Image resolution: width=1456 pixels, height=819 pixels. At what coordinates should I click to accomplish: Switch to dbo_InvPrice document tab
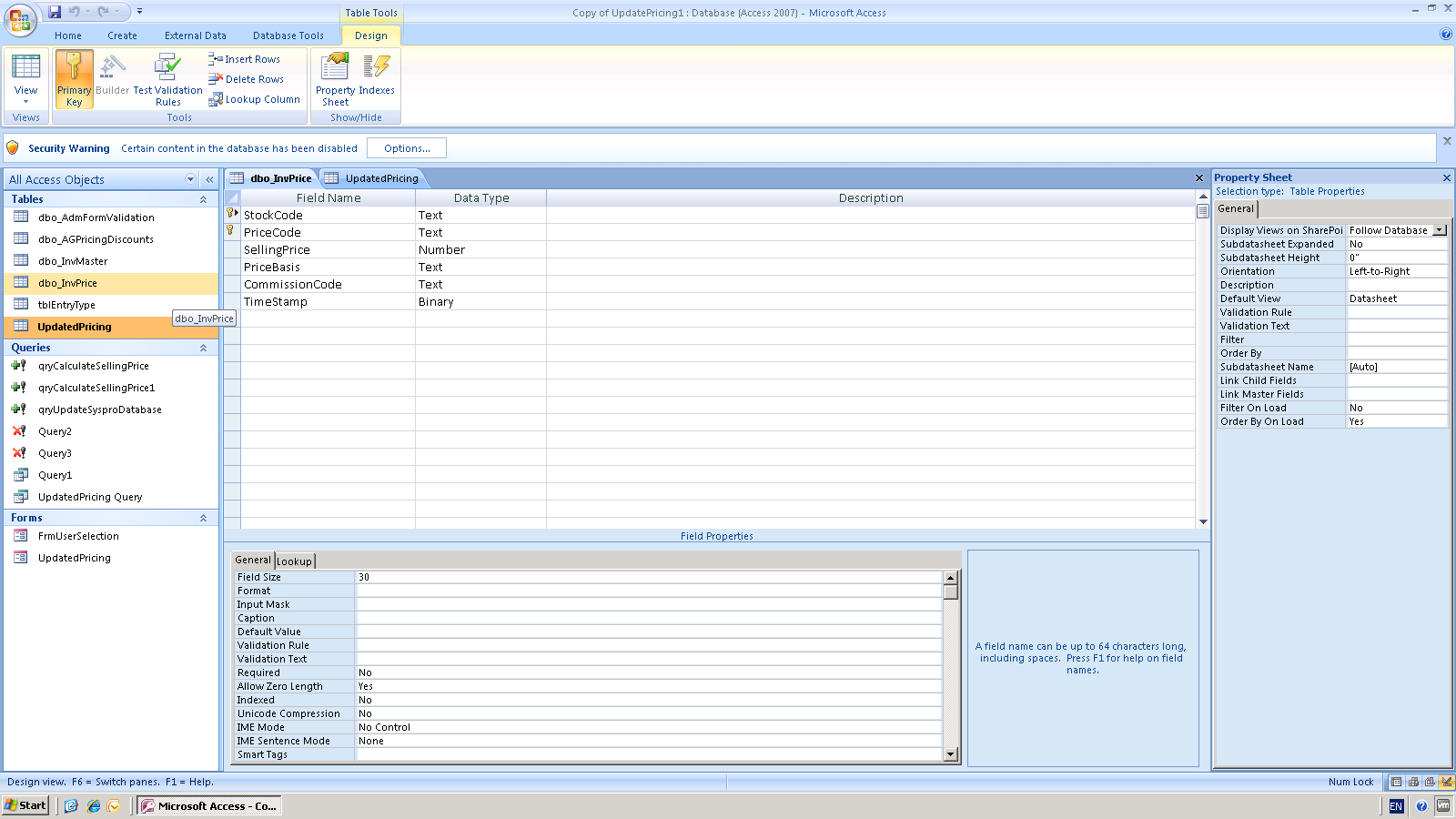[271, 178]
